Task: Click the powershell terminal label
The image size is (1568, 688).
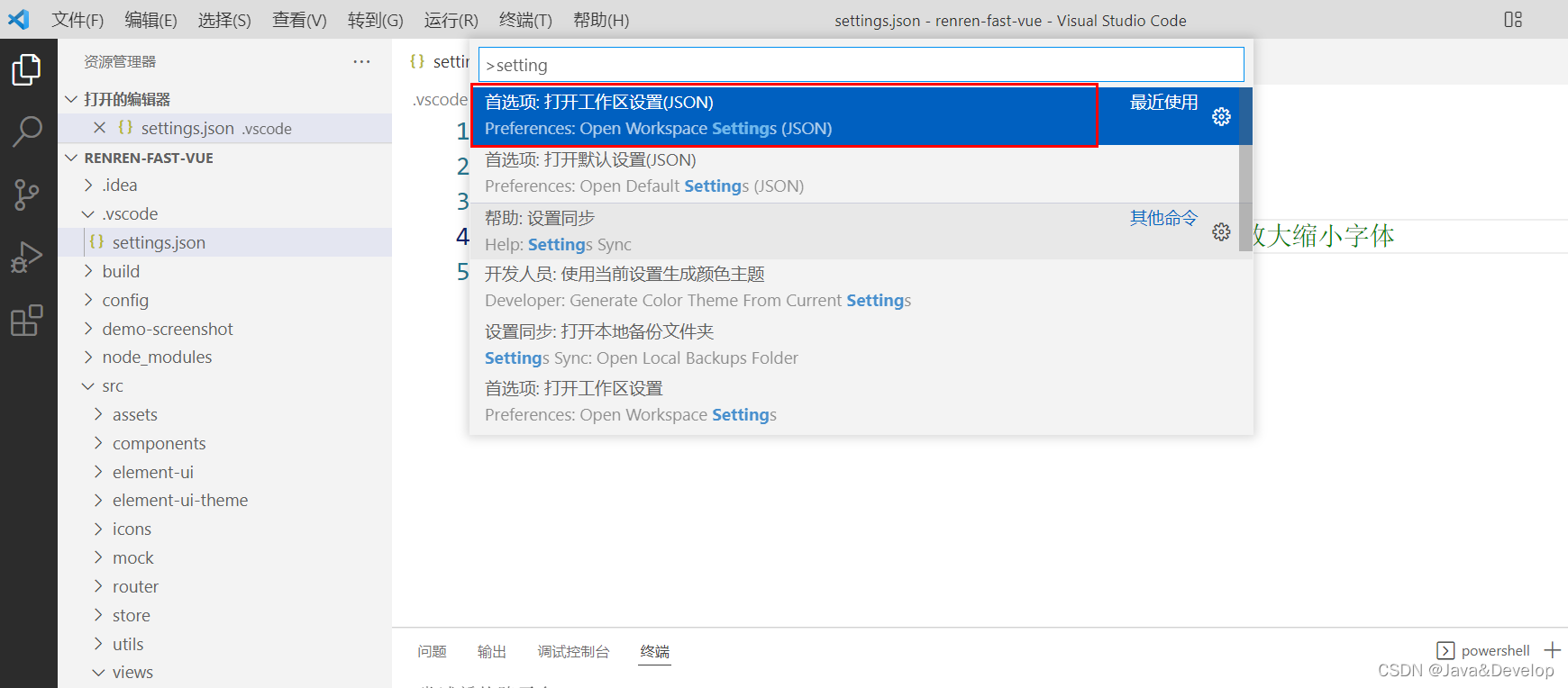Action: (1495, 650)
